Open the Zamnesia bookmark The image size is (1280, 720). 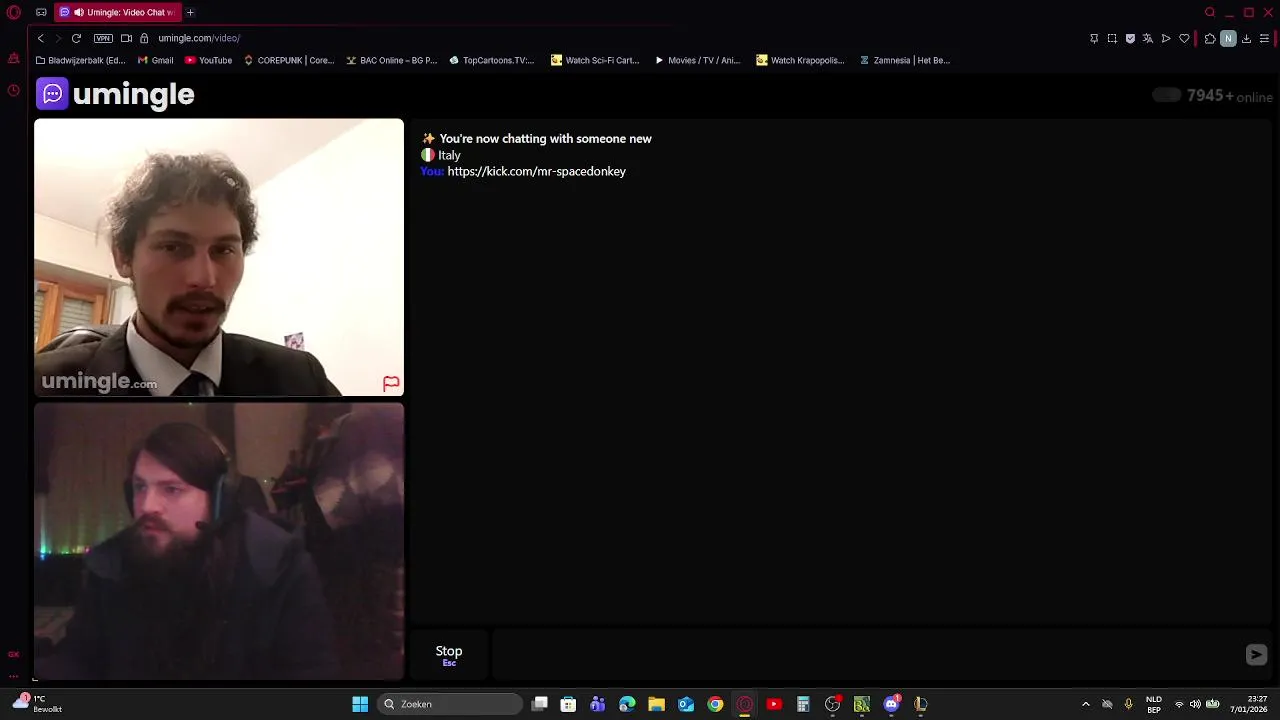tap(905, 60)
